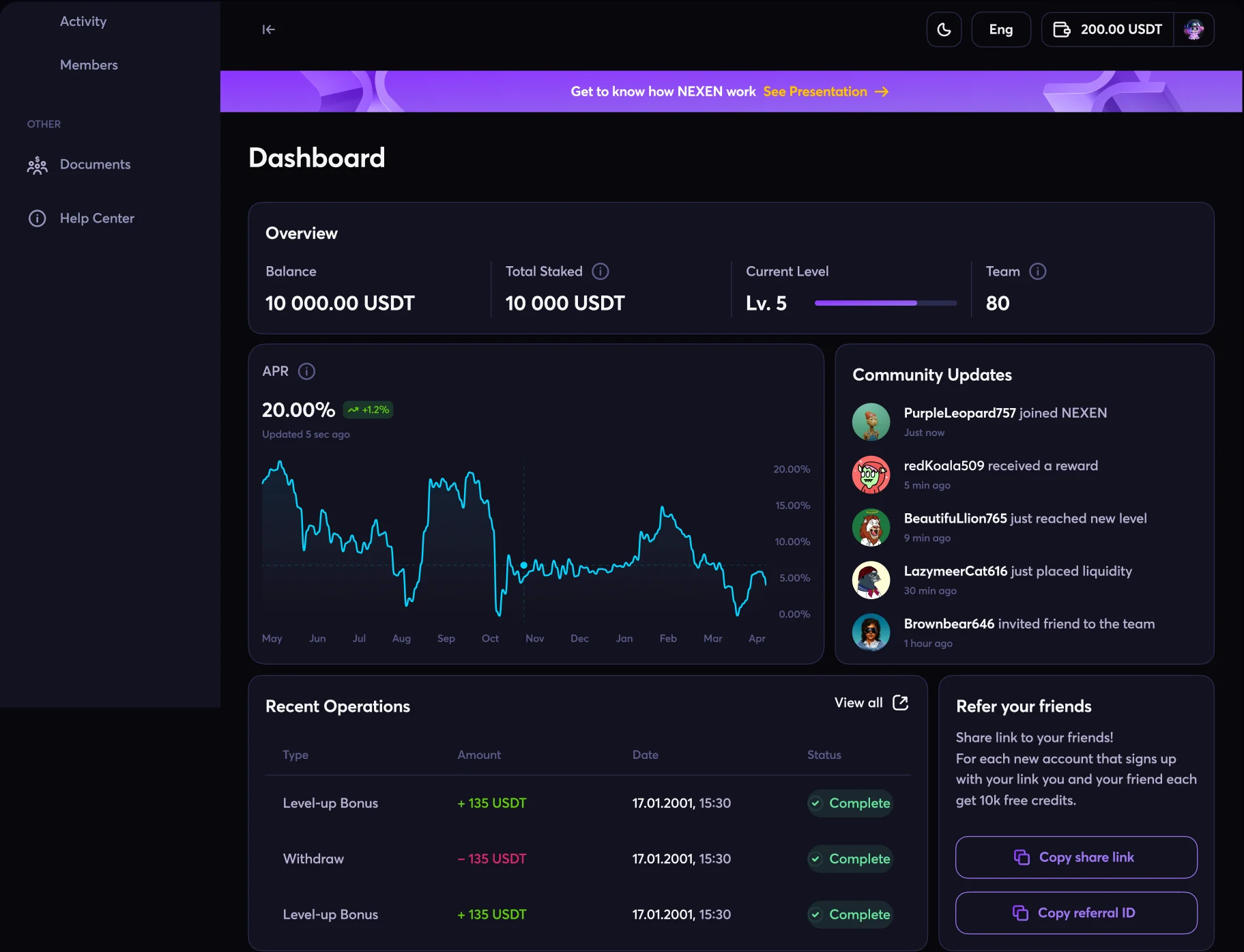Open the Help Center sidebar item
The height and width of the screenshot is (952, 1244).
(x=97, y=218)
